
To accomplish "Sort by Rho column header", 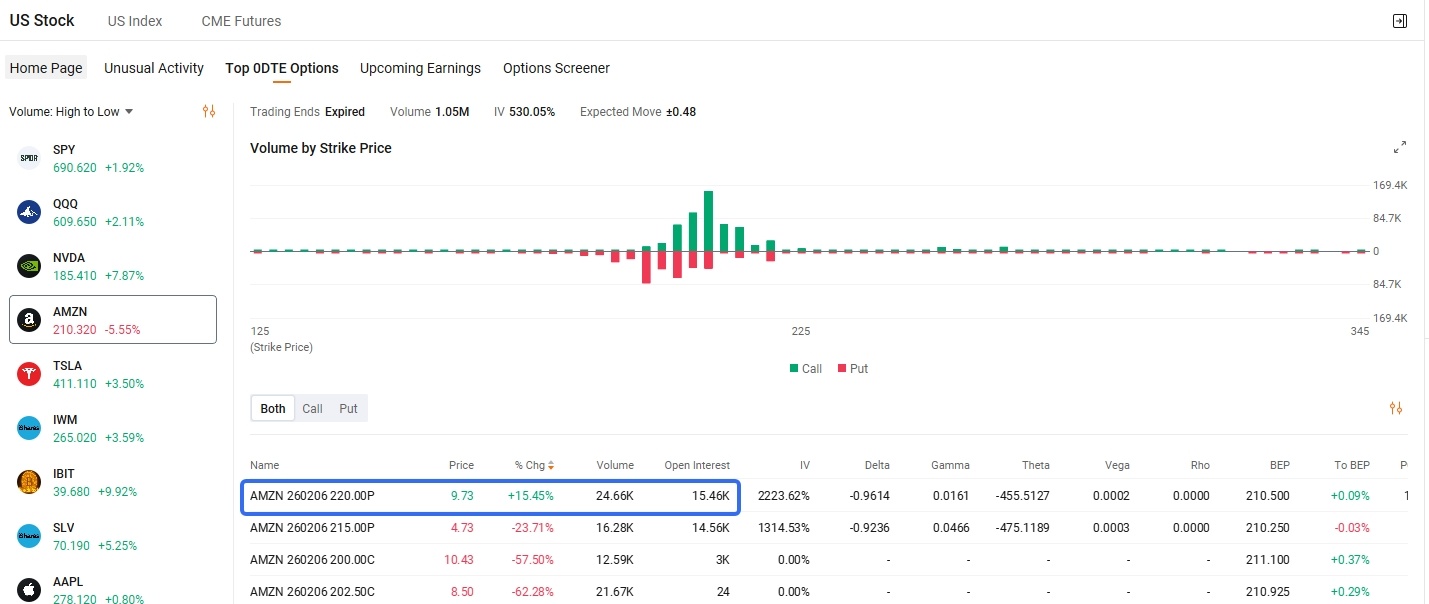I will pos(1200,465).
